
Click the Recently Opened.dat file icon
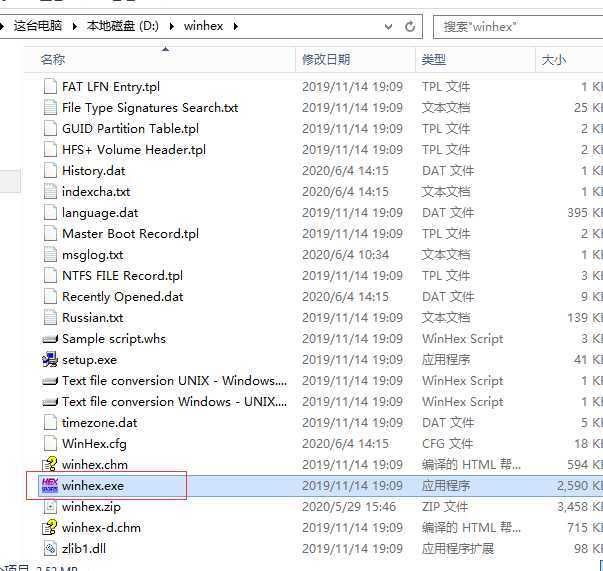[50, 297]
